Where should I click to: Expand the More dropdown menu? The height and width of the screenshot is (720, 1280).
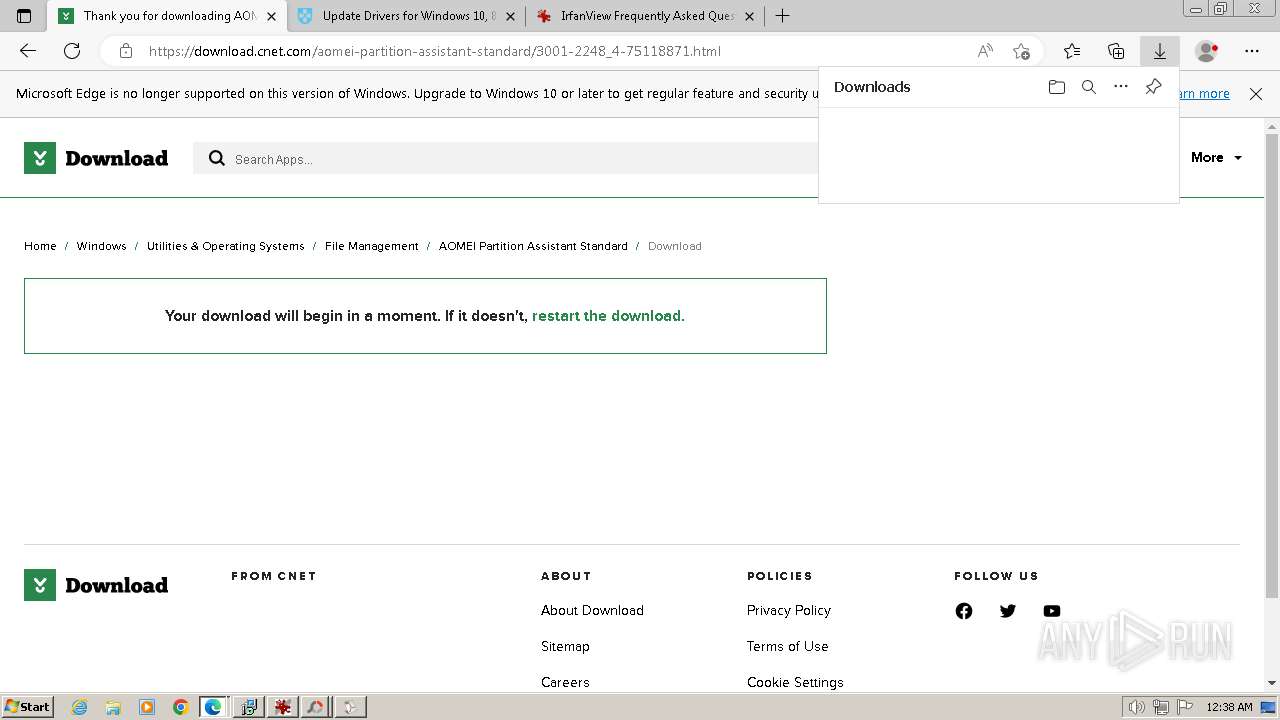1216,158
